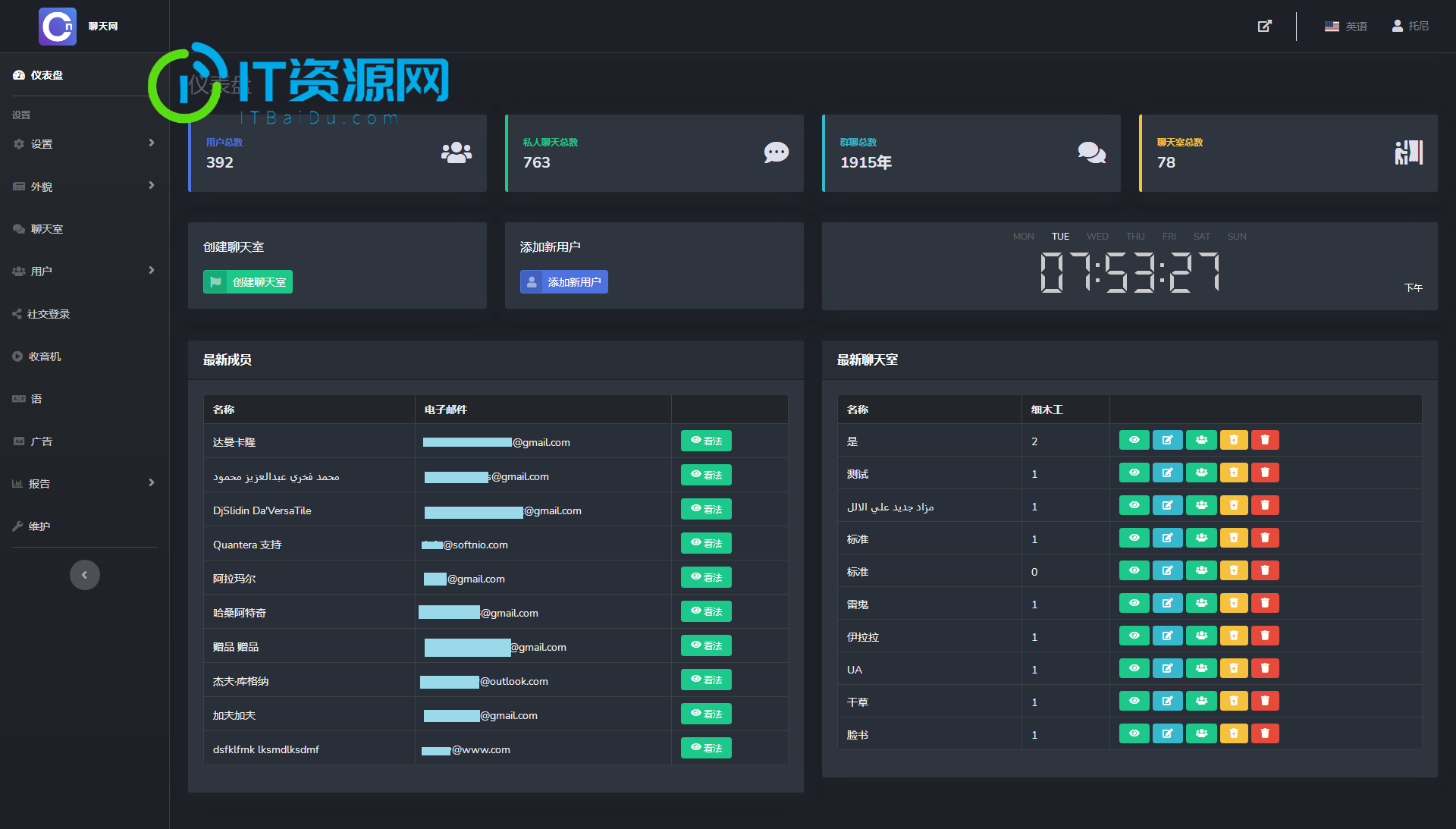View the 伊拉拉 chat room via eye button
Image resolution: width=1456 pixels, height=829 pixels.
(x=1134, y=636)
